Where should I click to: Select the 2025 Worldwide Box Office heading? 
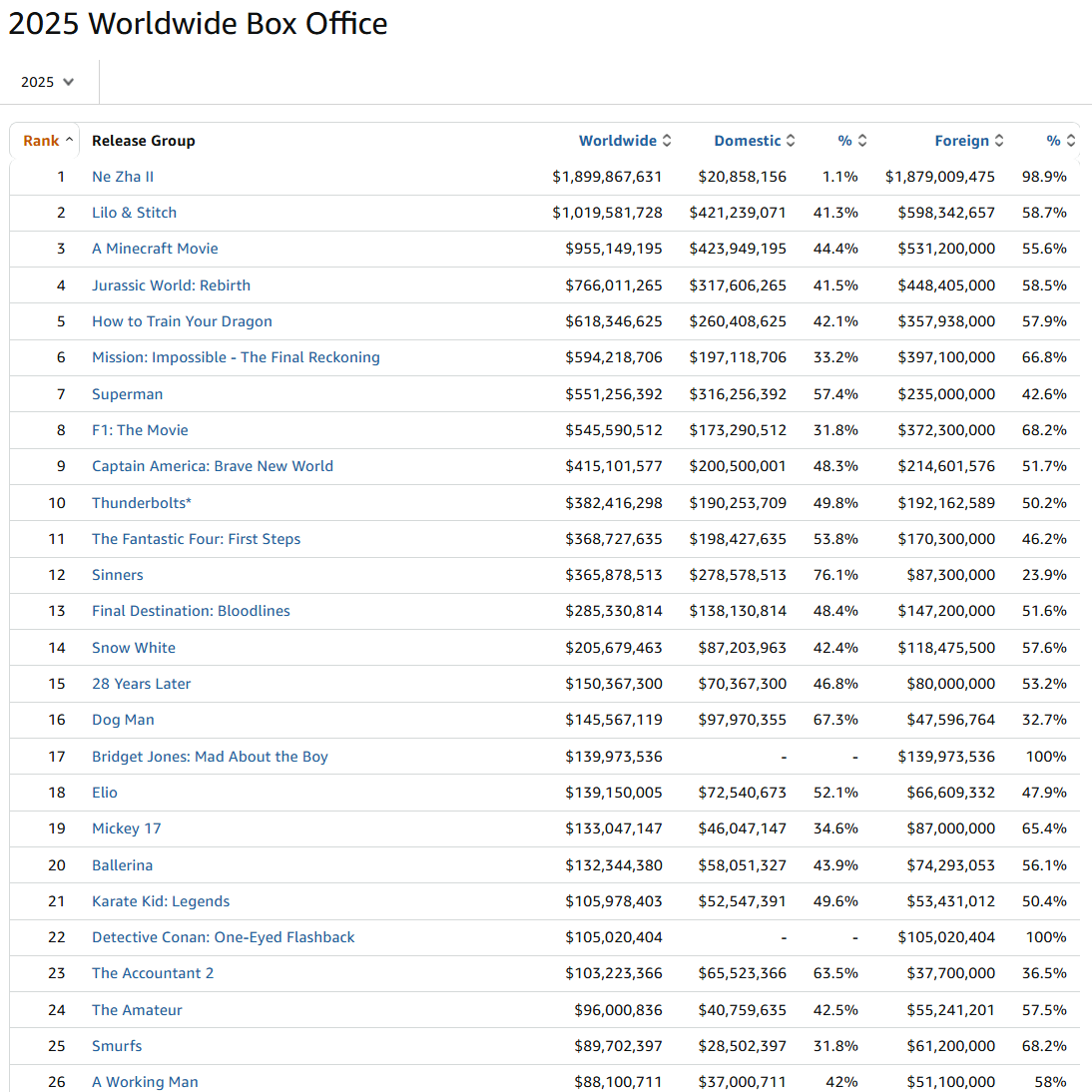click(198, 24)
